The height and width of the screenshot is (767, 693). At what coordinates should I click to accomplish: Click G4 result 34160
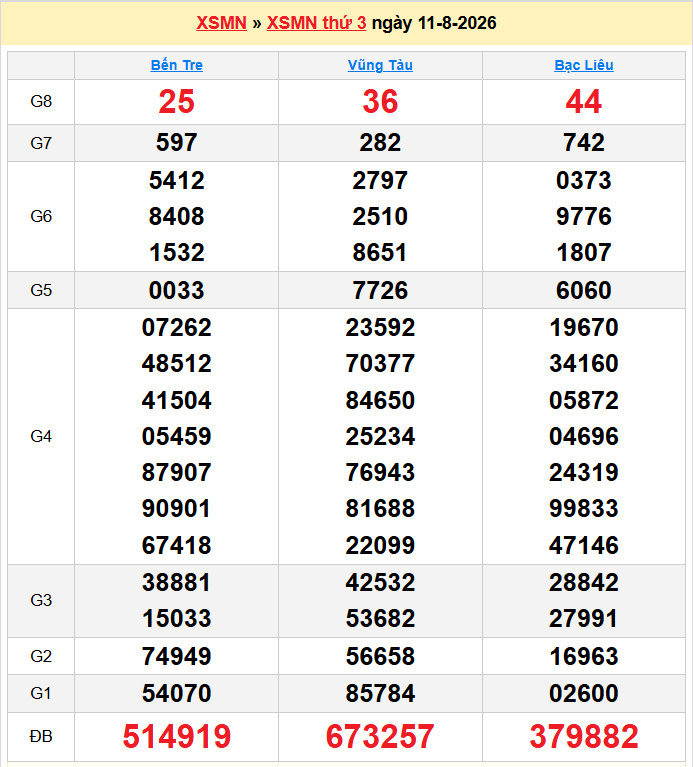pos(583,363)
